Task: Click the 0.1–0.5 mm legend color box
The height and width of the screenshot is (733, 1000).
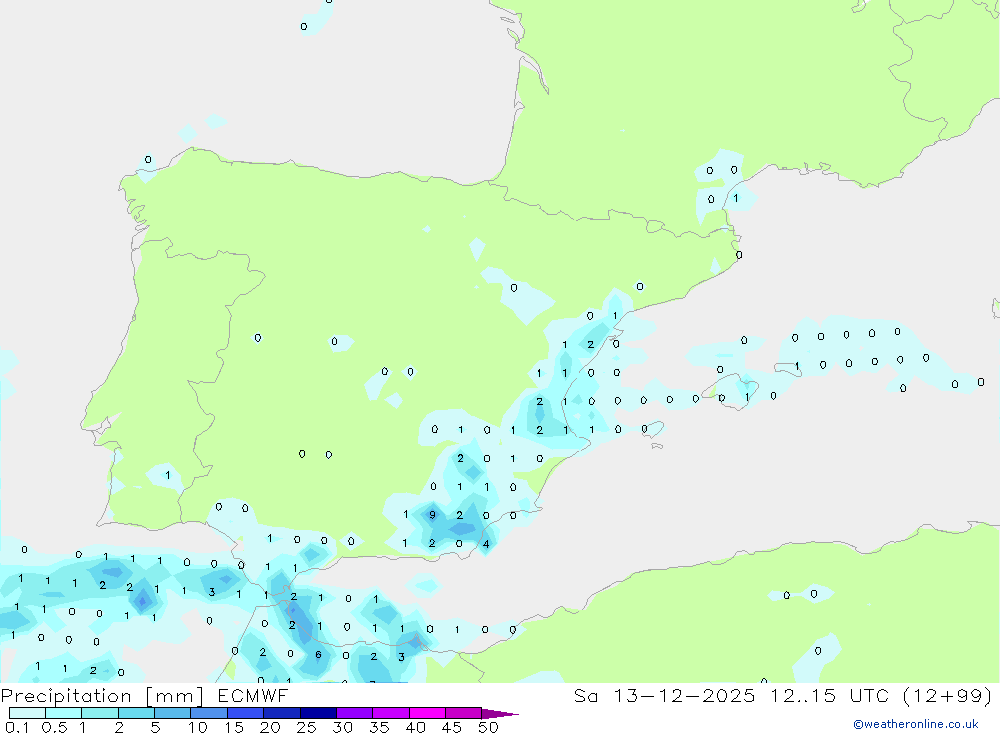Action: pyautogui.click(x=27, y=713)
